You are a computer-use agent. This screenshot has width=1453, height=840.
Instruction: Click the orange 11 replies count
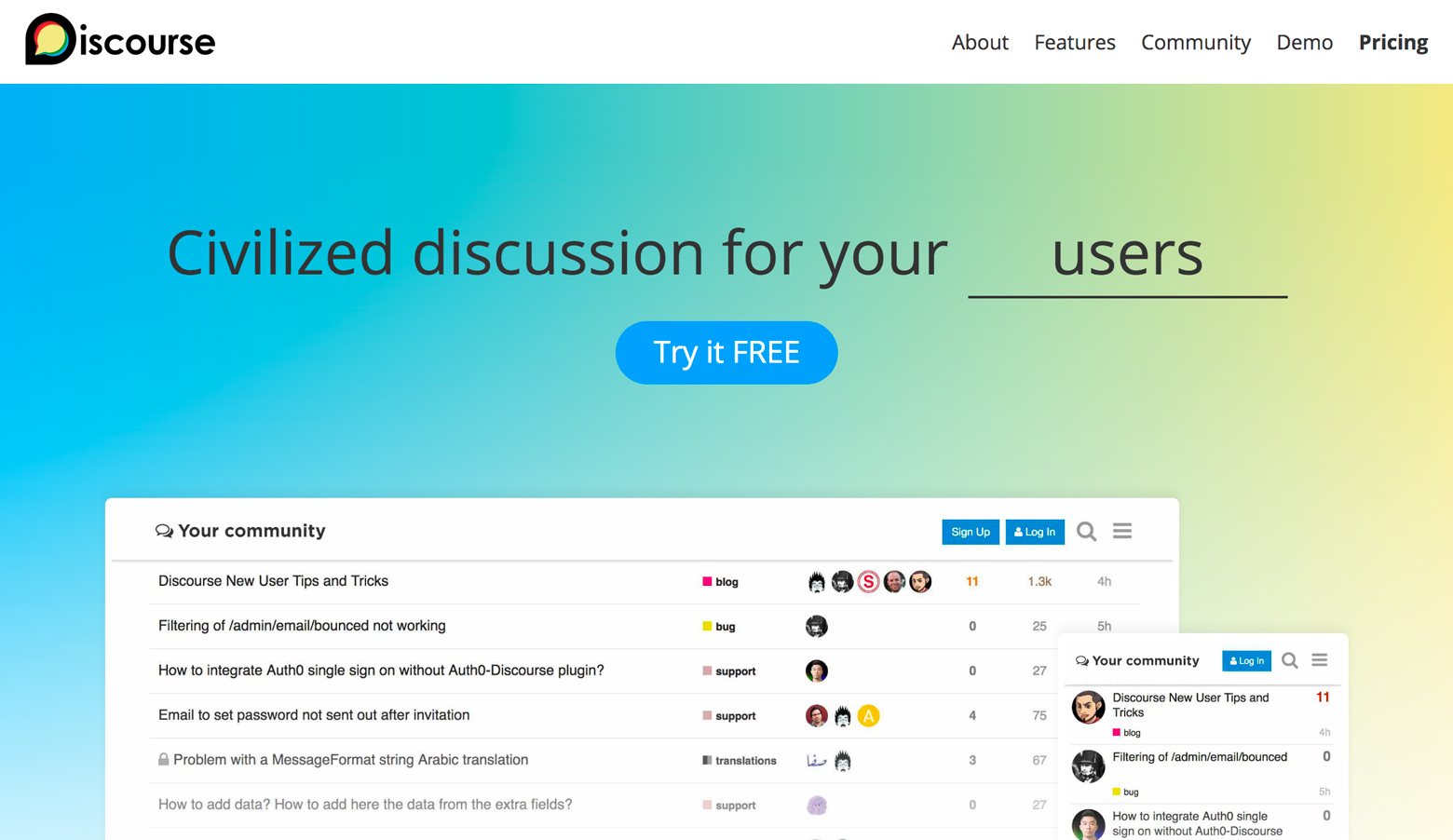[x=972, y=581]
